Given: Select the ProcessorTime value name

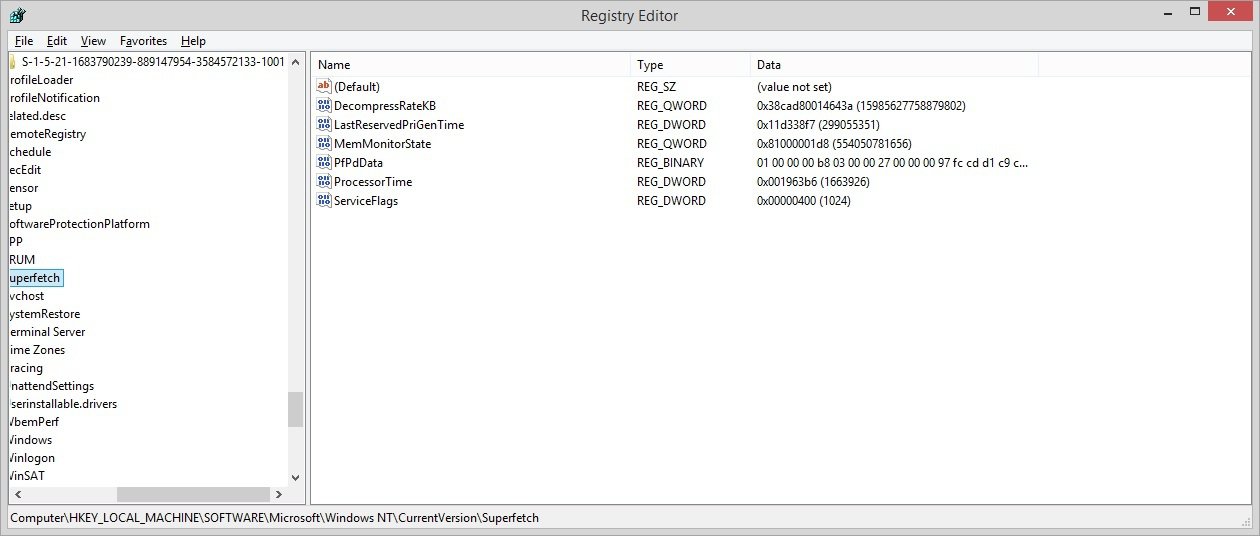Looking at the screenshot, I should point(373,182).
